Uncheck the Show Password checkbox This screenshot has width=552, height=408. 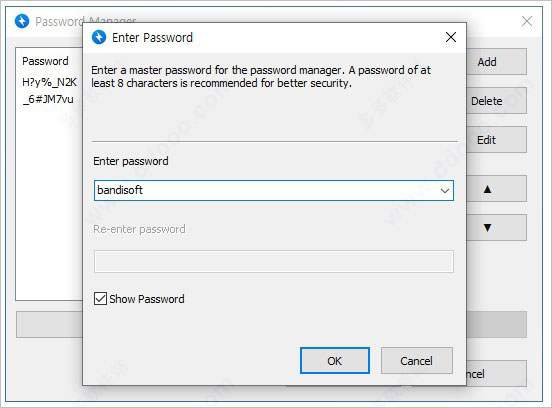point(100,299)
